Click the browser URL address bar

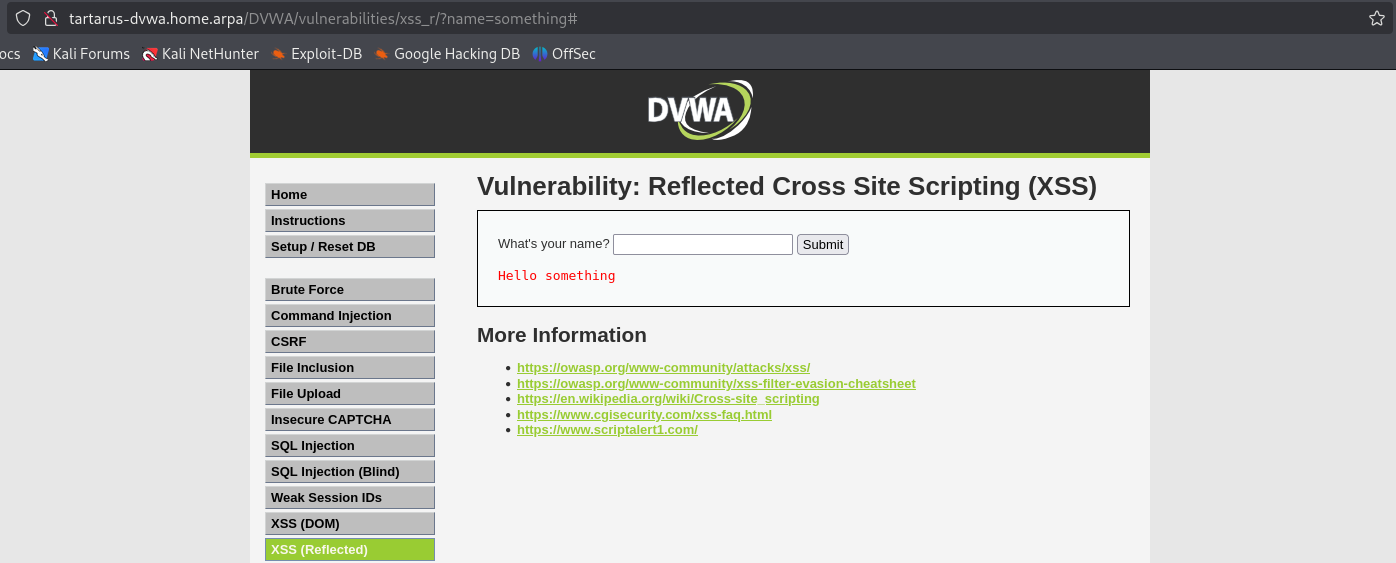pyautogui.click(x=700, y=18)
